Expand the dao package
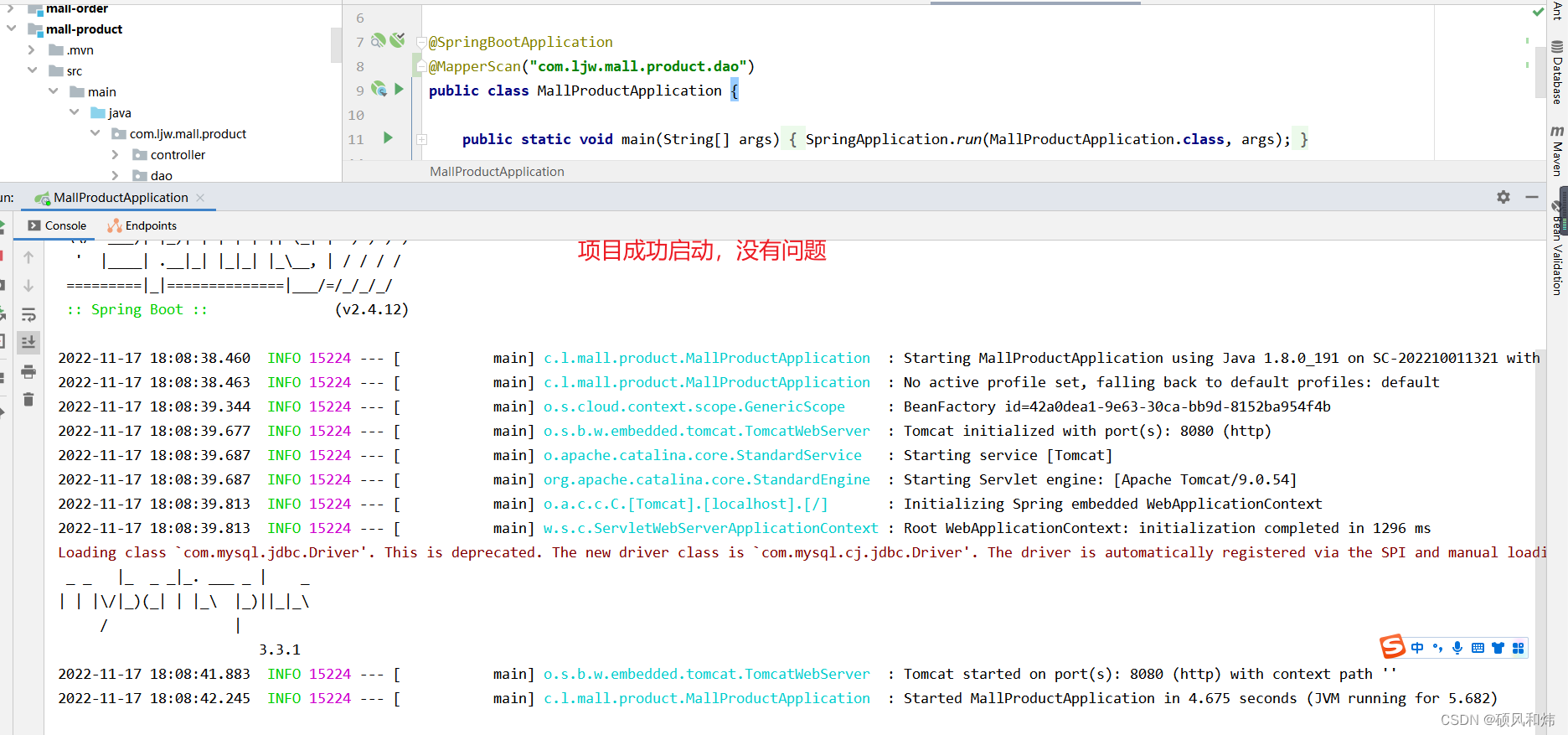The width and height of the screenshot is (1568, 735). pyautogui.click(x=116, y=175)
